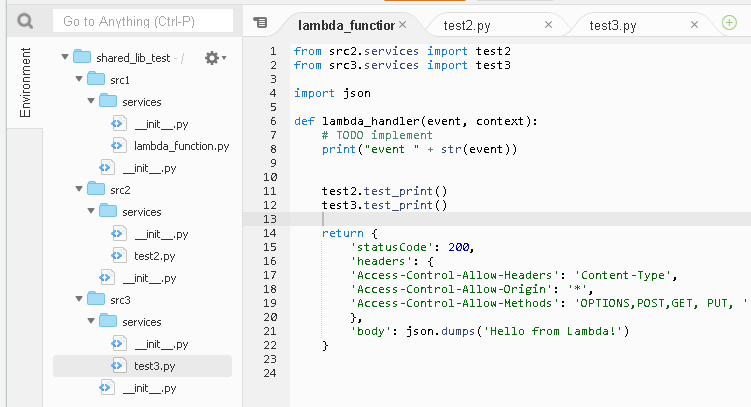Viewport: 751px width, 407px height.
Task: Open __init__.py directly under src1
Action: click(x=149, y=169)
